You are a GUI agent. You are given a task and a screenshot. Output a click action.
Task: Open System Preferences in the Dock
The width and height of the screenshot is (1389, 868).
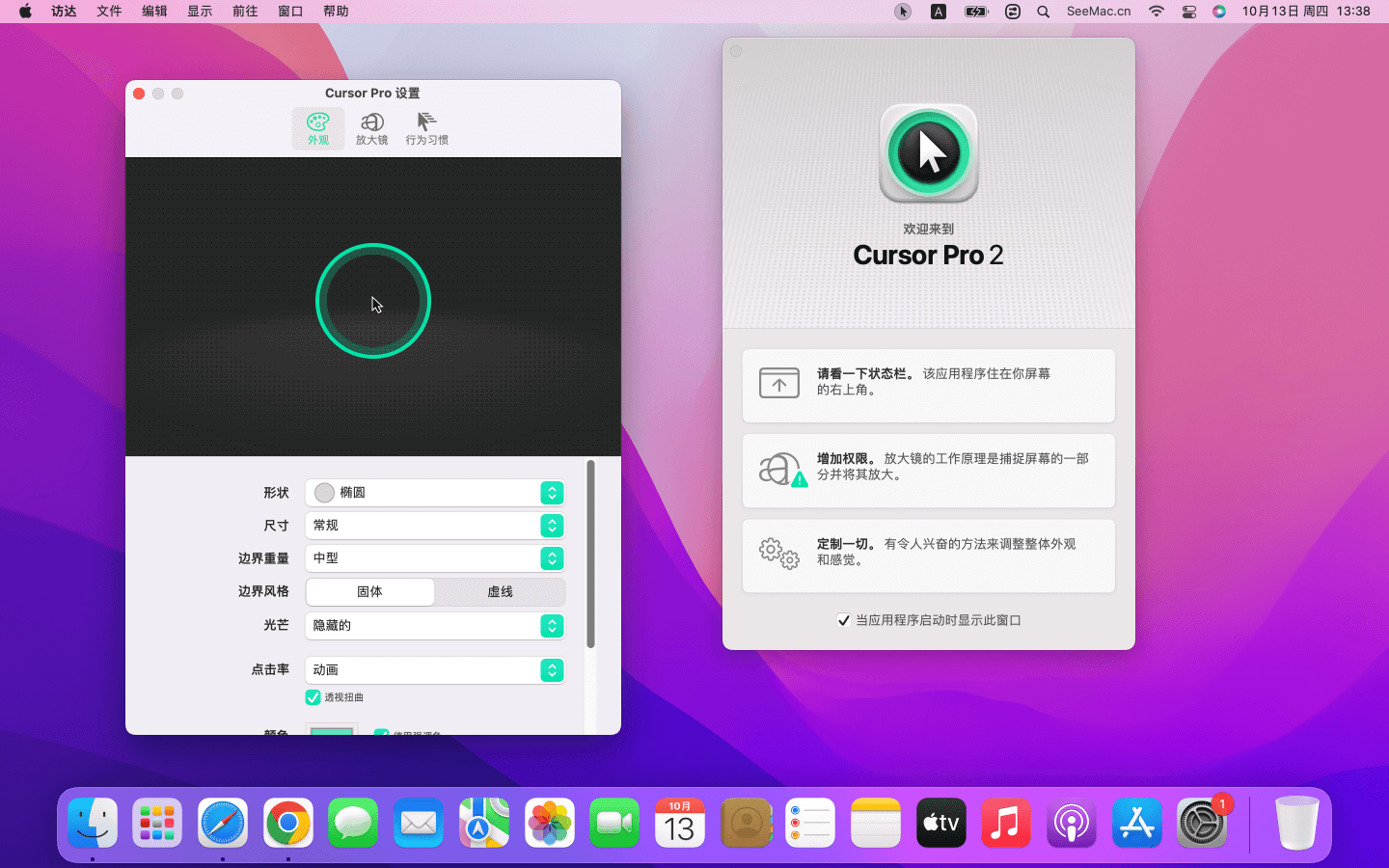(1201, 823)
